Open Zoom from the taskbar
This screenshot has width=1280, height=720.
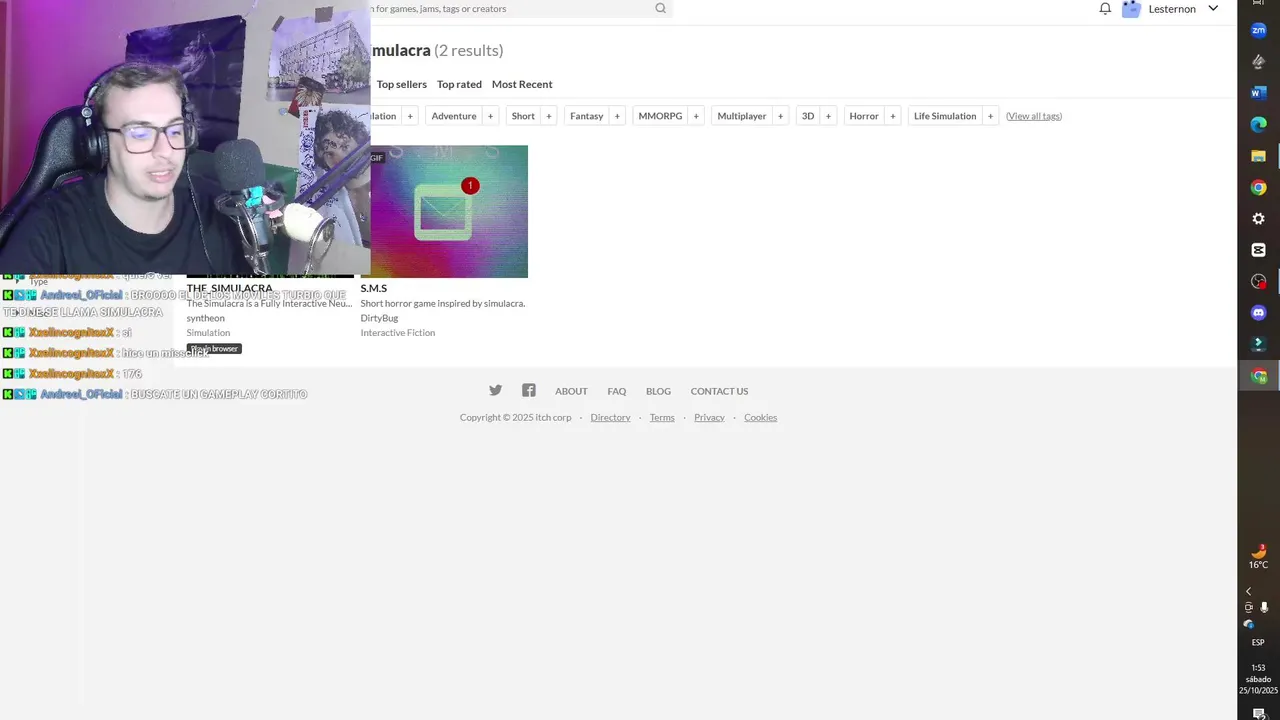(x=1259, y=30)
